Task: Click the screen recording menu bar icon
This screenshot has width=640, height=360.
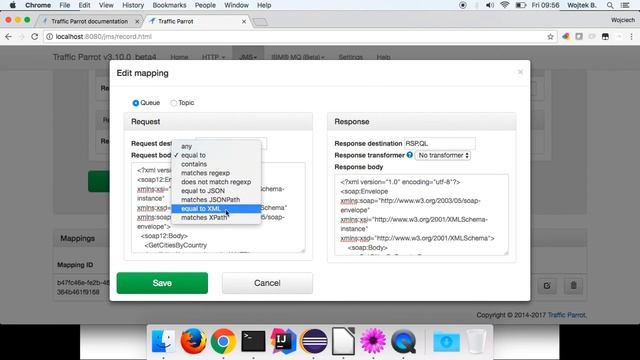Action: pos(462,5)
